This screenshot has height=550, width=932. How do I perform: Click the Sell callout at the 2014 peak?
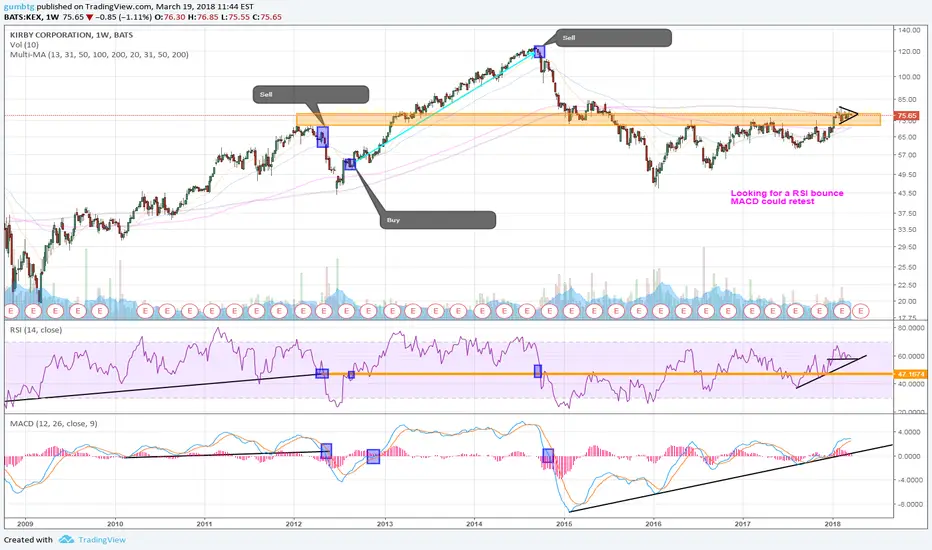(x=614, y=37)
